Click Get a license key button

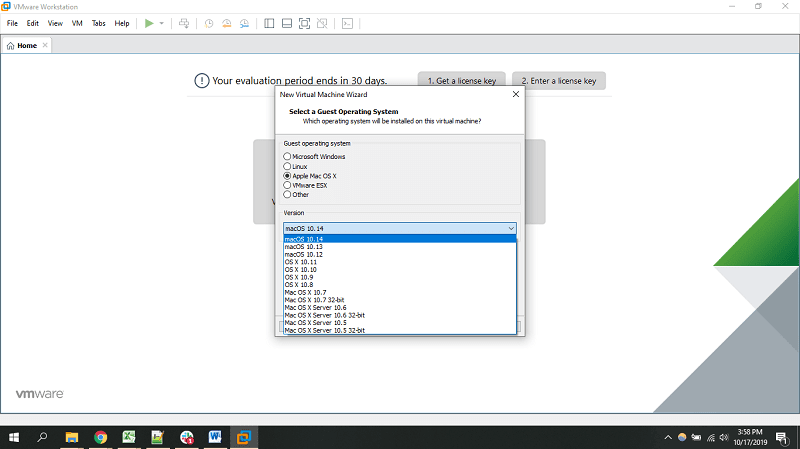462,81
